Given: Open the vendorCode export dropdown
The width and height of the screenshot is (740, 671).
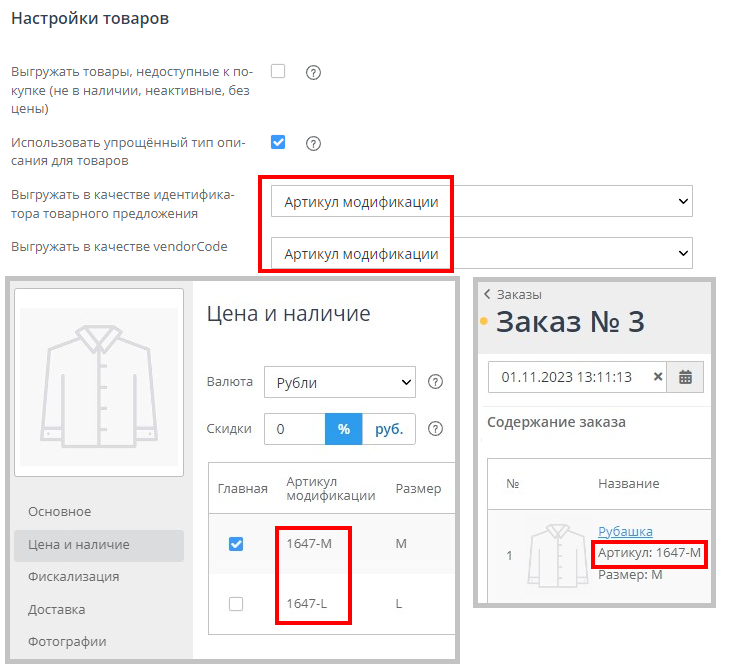Looking at the screenshot, I should 482,254.
